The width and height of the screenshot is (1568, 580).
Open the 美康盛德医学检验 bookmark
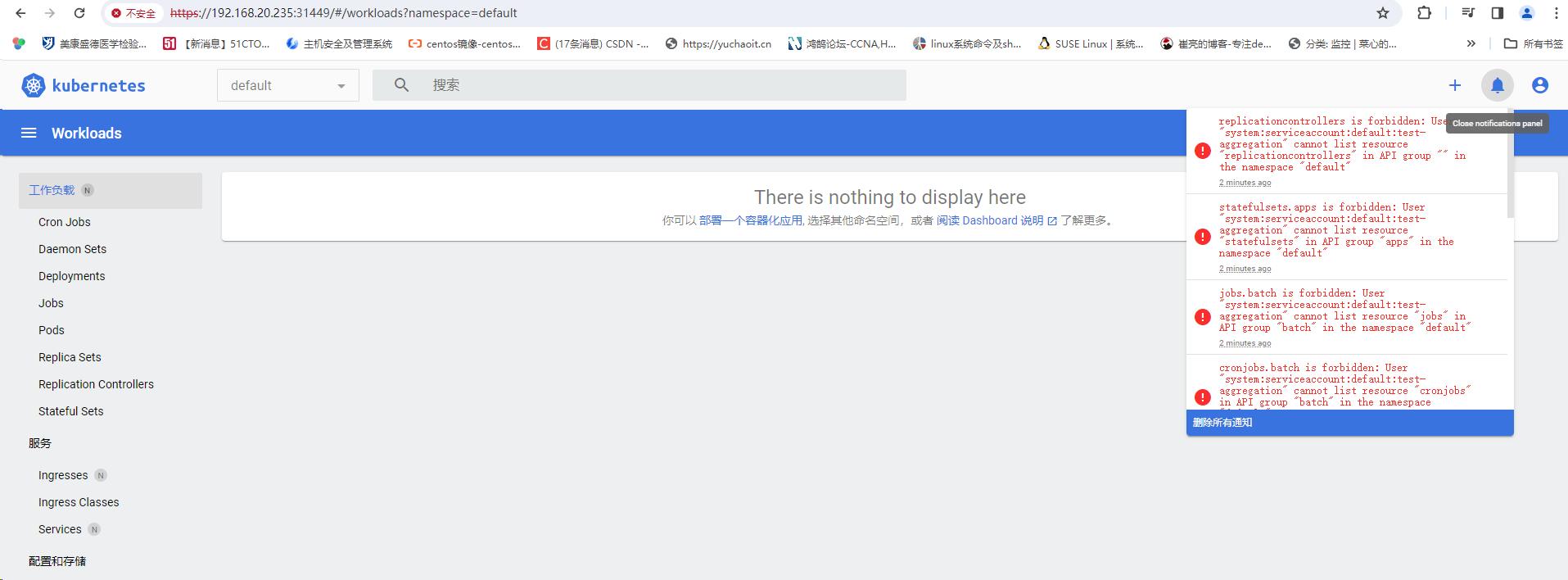click(94, 43)
